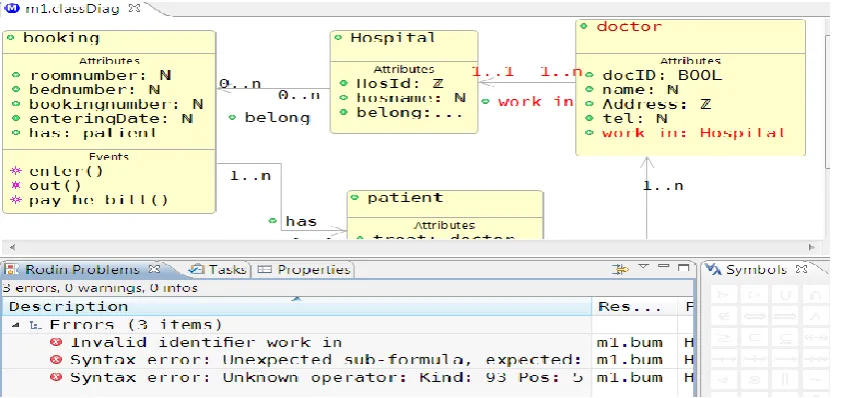This screenshot has width=841, height=398.
Task: Maximize the Rodin Problems panel
Action: tap(683, 267)
